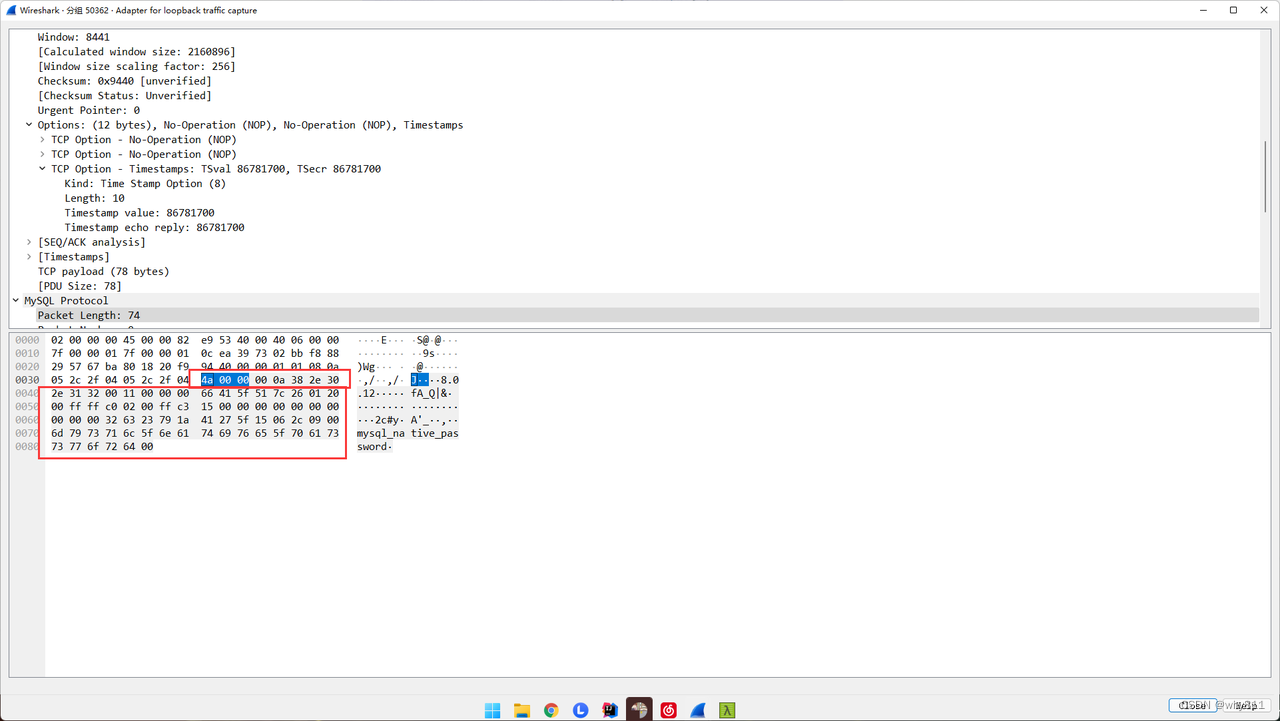Image resolution: width=1280 pixels, height=721 pixels.
Task: Select the [PDU Size: 78] row
Action: point(634,286)
